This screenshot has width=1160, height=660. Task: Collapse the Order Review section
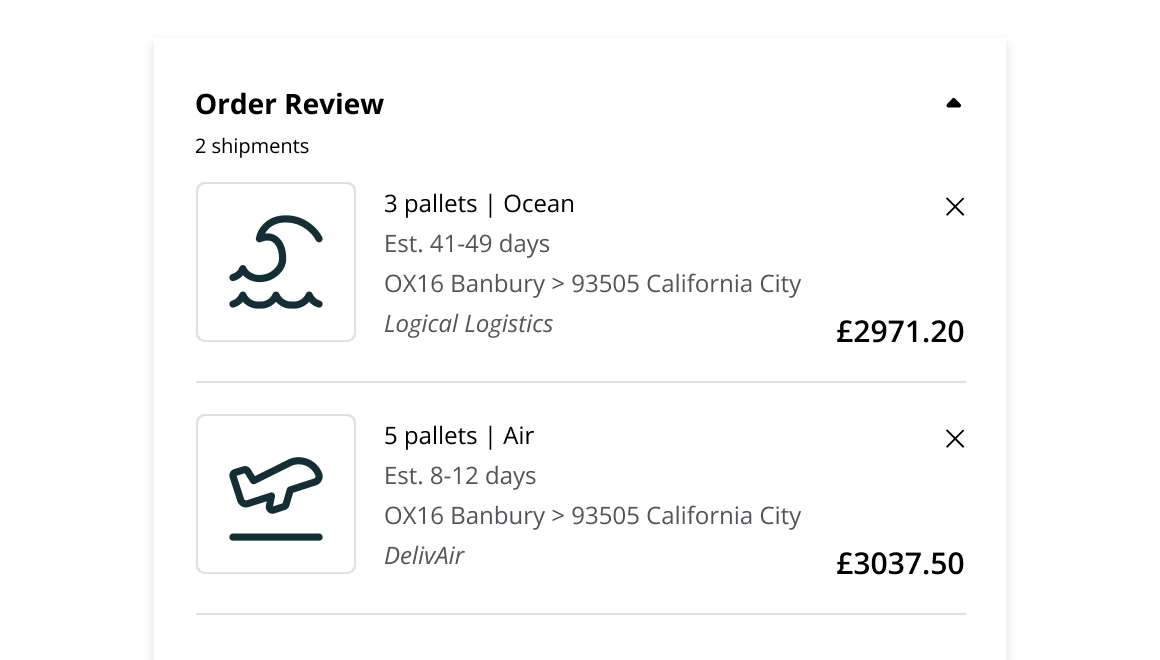pyautogui.click(x=954, y=104)
